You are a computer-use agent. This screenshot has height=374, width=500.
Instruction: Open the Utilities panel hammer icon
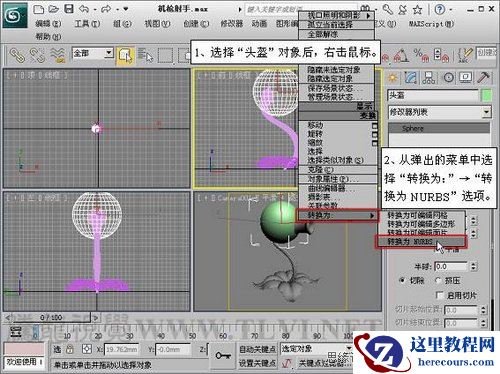484,78
